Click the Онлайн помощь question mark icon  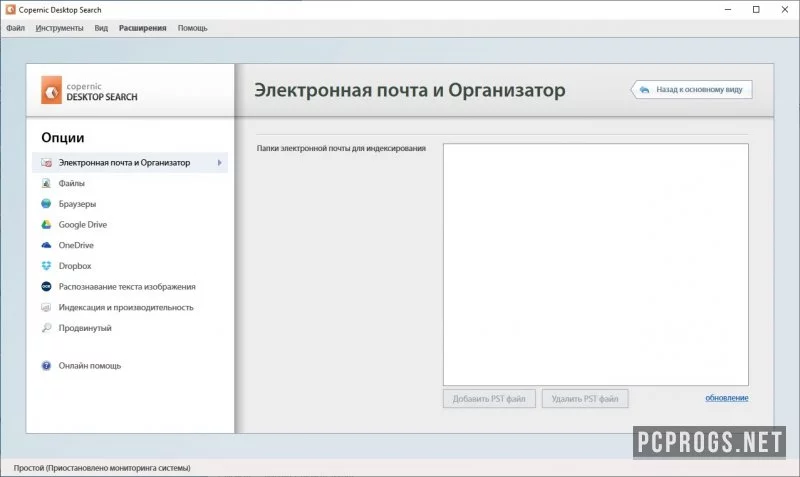(46, 366)
